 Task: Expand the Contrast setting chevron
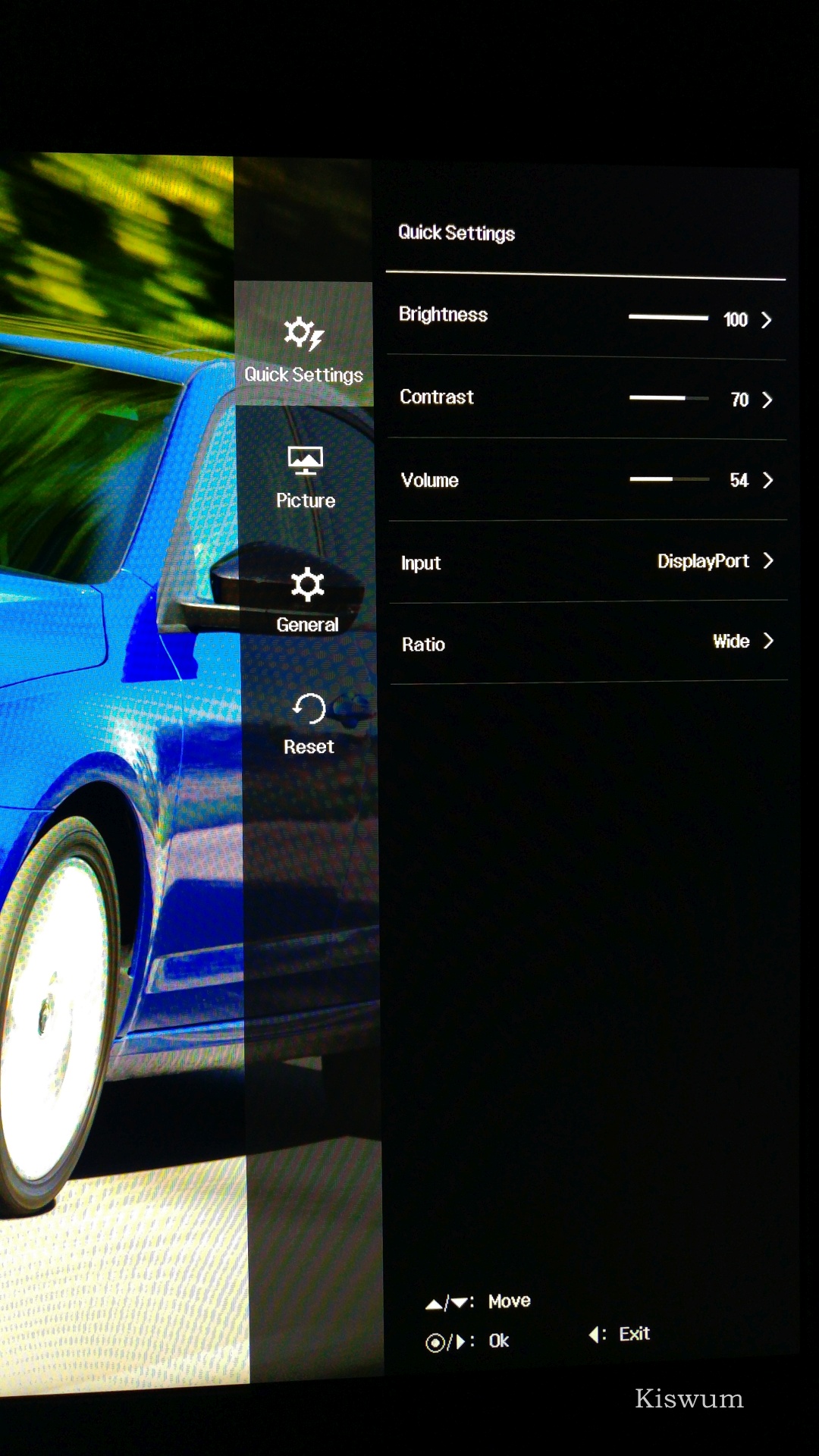coord(767,400)
